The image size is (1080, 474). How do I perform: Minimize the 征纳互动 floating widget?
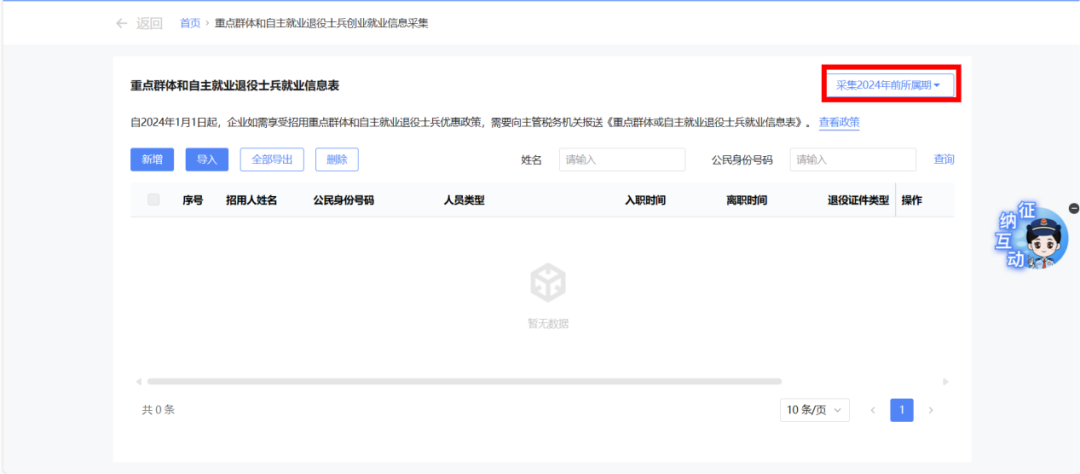point(1074,208)
